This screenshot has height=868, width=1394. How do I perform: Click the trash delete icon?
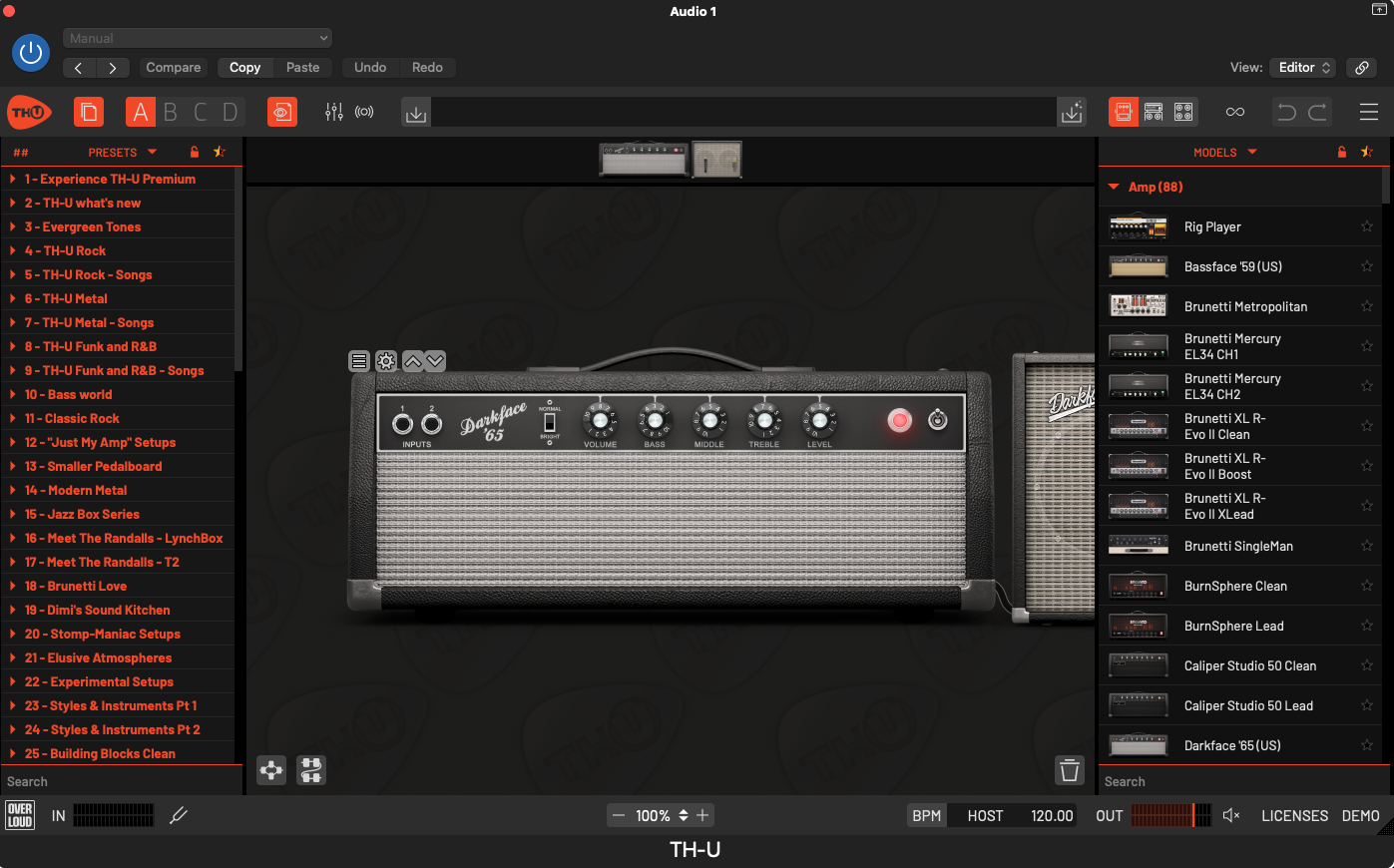(x=1070, y=770)
